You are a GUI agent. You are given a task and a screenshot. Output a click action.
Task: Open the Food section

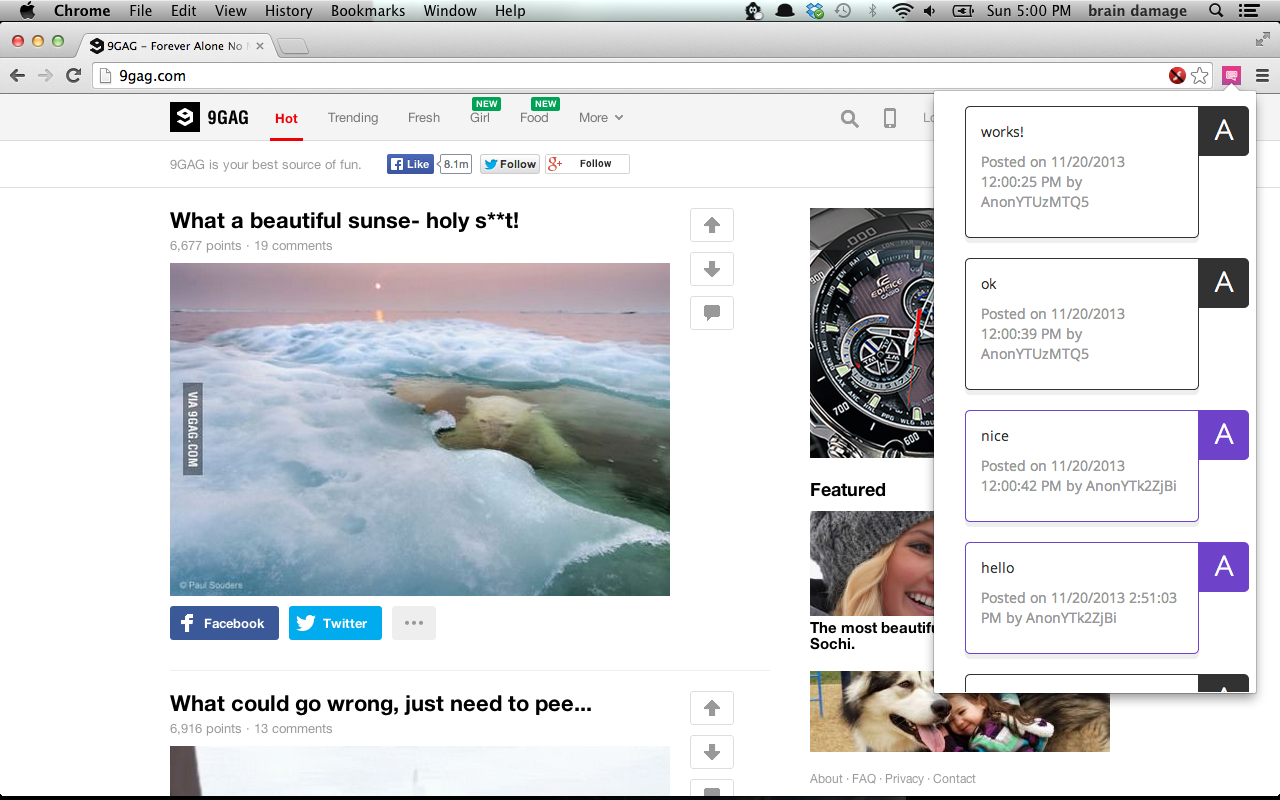(534, 118)
